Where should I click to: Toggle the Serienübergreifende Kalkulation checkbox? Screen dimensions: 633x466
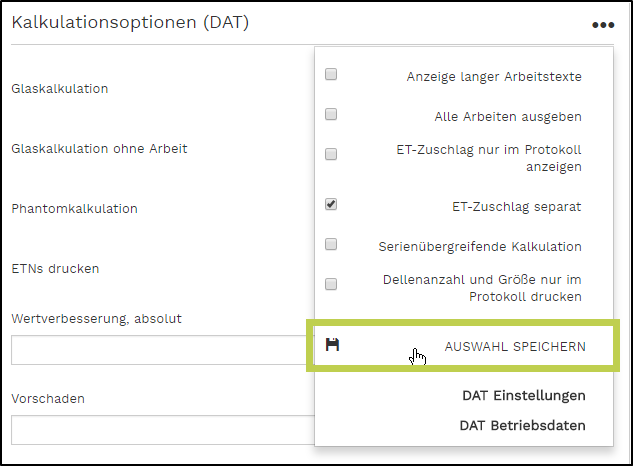(331, 244)
